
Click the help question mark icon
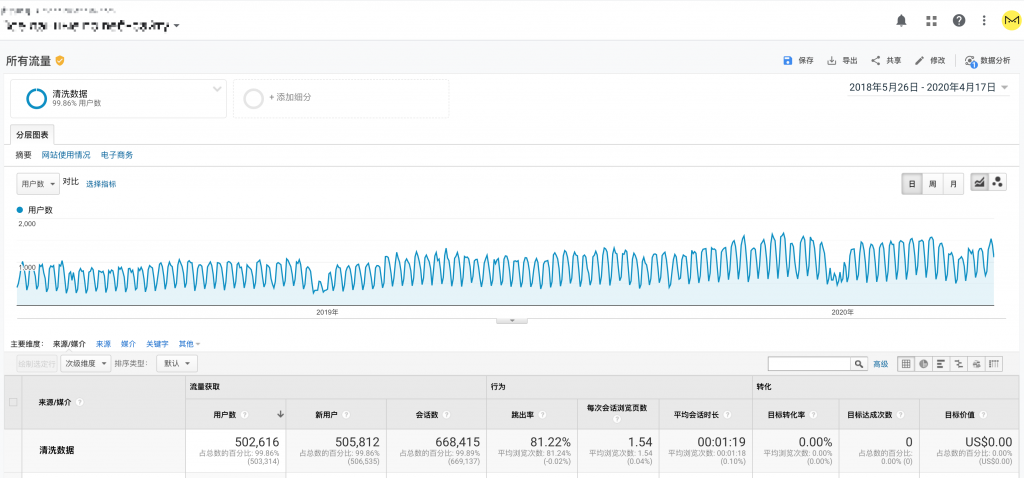click(x=959, y=20)
